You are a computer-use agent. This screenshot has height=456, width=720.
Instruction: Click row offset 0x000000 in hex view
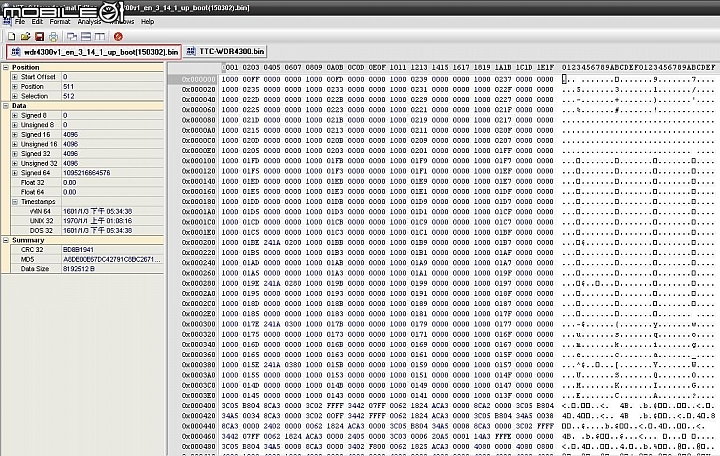[198, 79]
